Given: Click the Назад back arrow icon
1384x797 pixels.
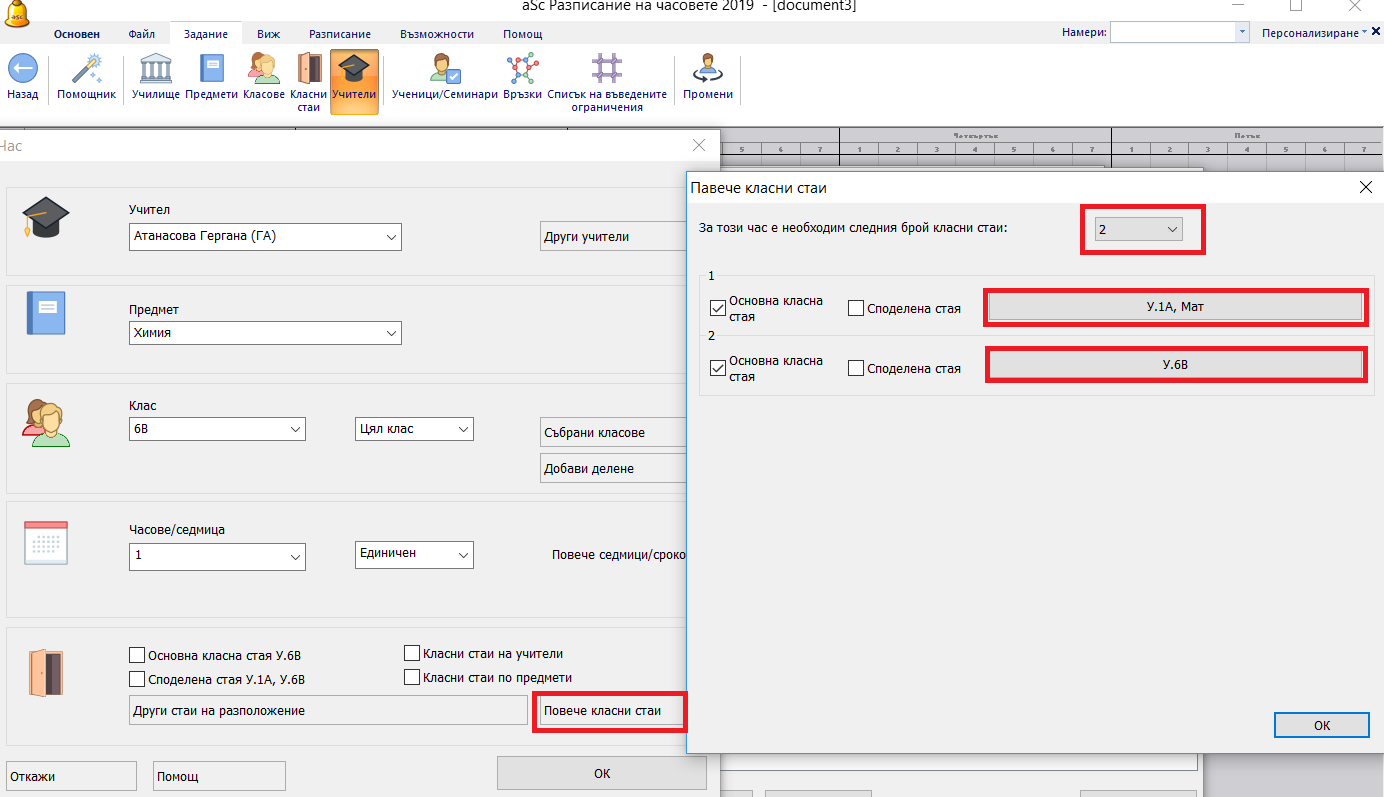Looking at the screenshot, I should point(23,71).
